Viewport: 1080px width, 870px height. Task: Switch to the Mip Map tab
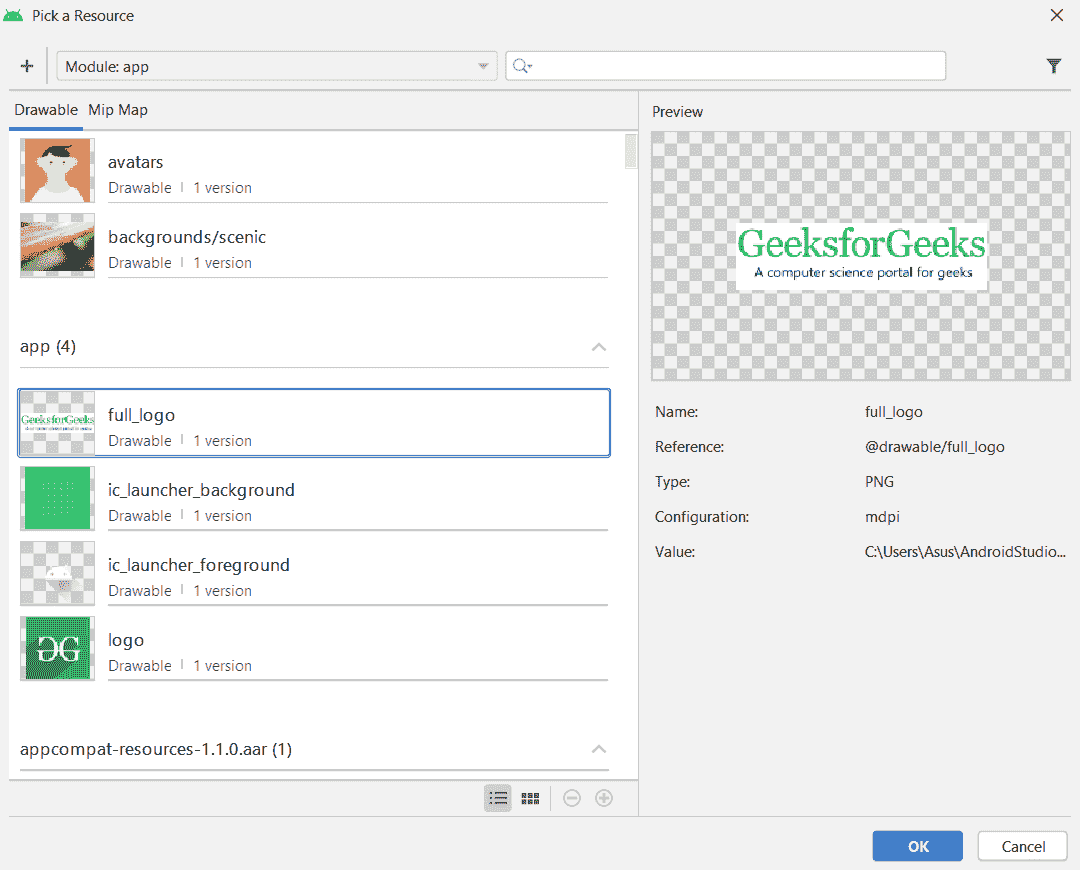point(117,110)
